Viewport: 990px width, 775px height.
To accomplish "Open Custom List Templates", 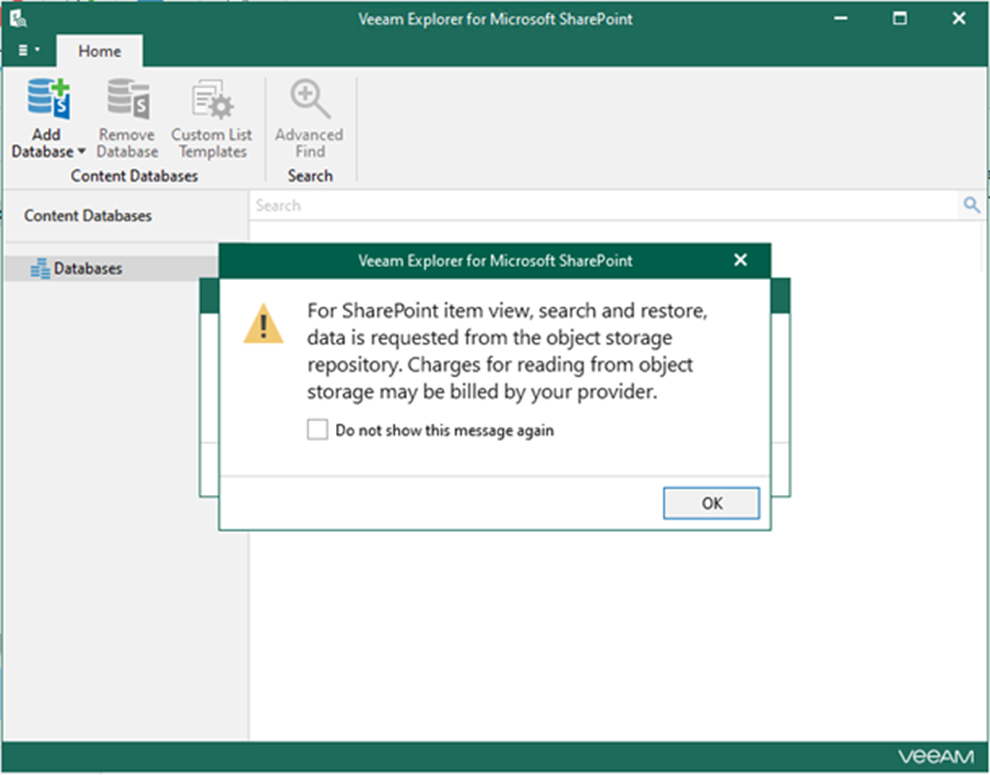I will pyautogui.click(x=212, y=119).
